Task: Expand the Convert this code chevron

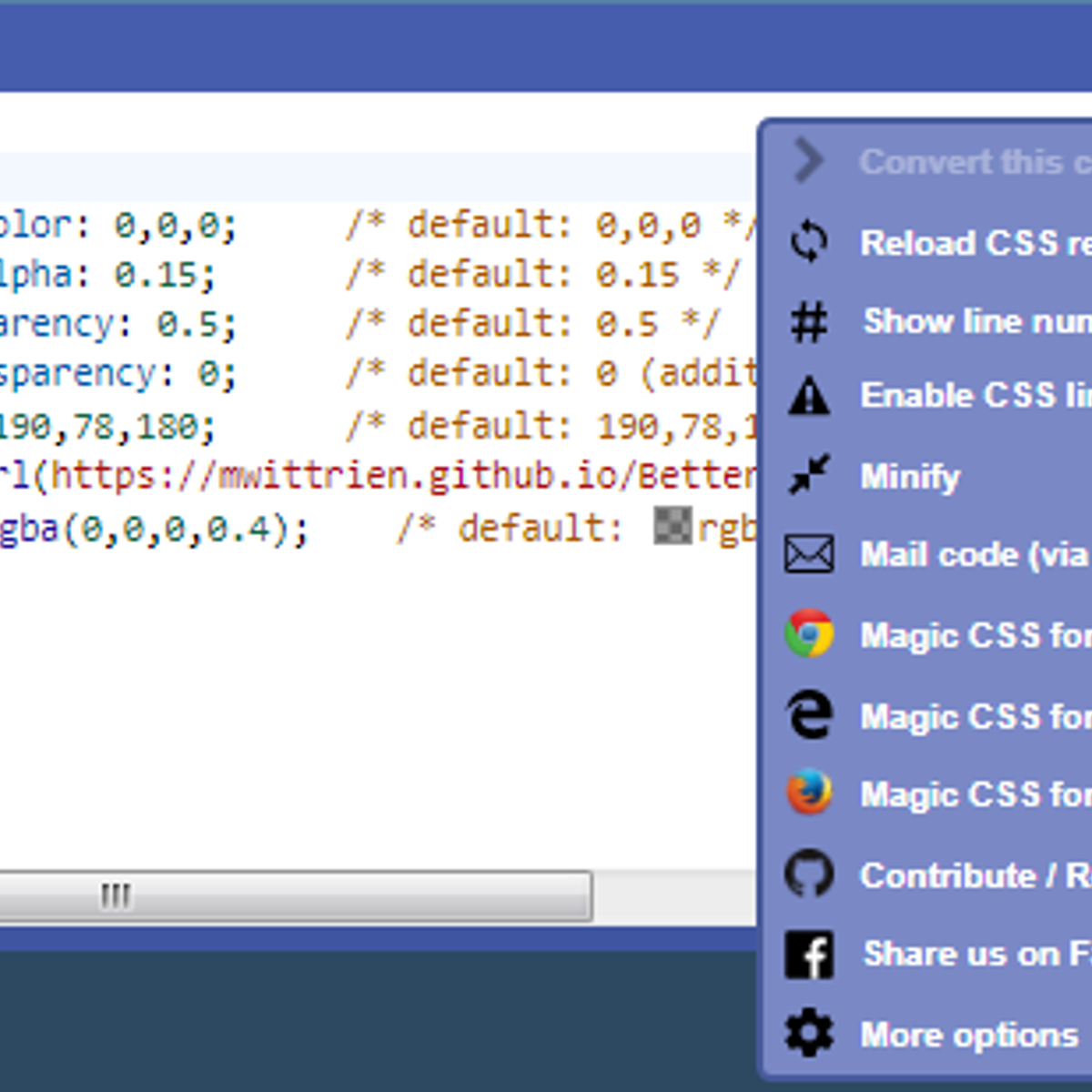Action: point(807,161)
